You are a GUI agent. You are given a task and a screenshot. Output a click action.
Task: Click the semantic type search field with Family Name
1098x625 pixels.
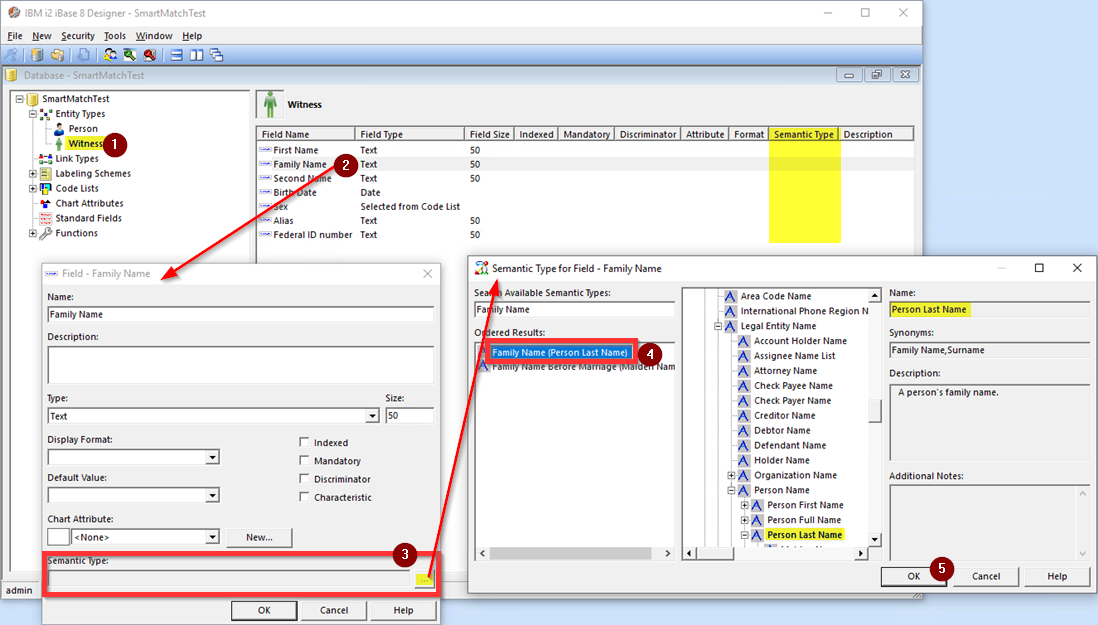point(570,312)
